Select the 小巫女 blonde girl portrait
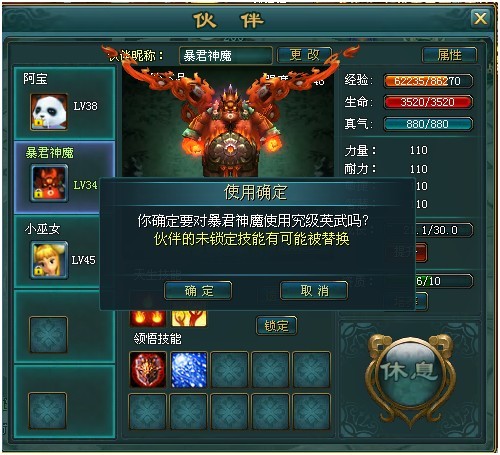Screen dimensions: 500x455 pos(49,260)
